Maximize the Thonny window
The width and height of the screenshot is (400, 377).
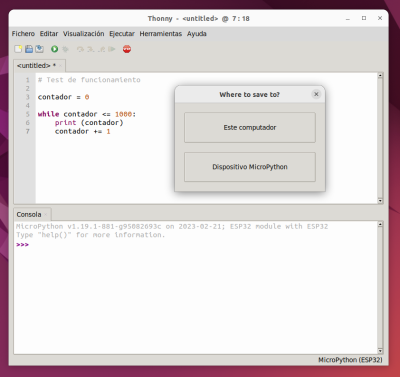click(364, 18)
